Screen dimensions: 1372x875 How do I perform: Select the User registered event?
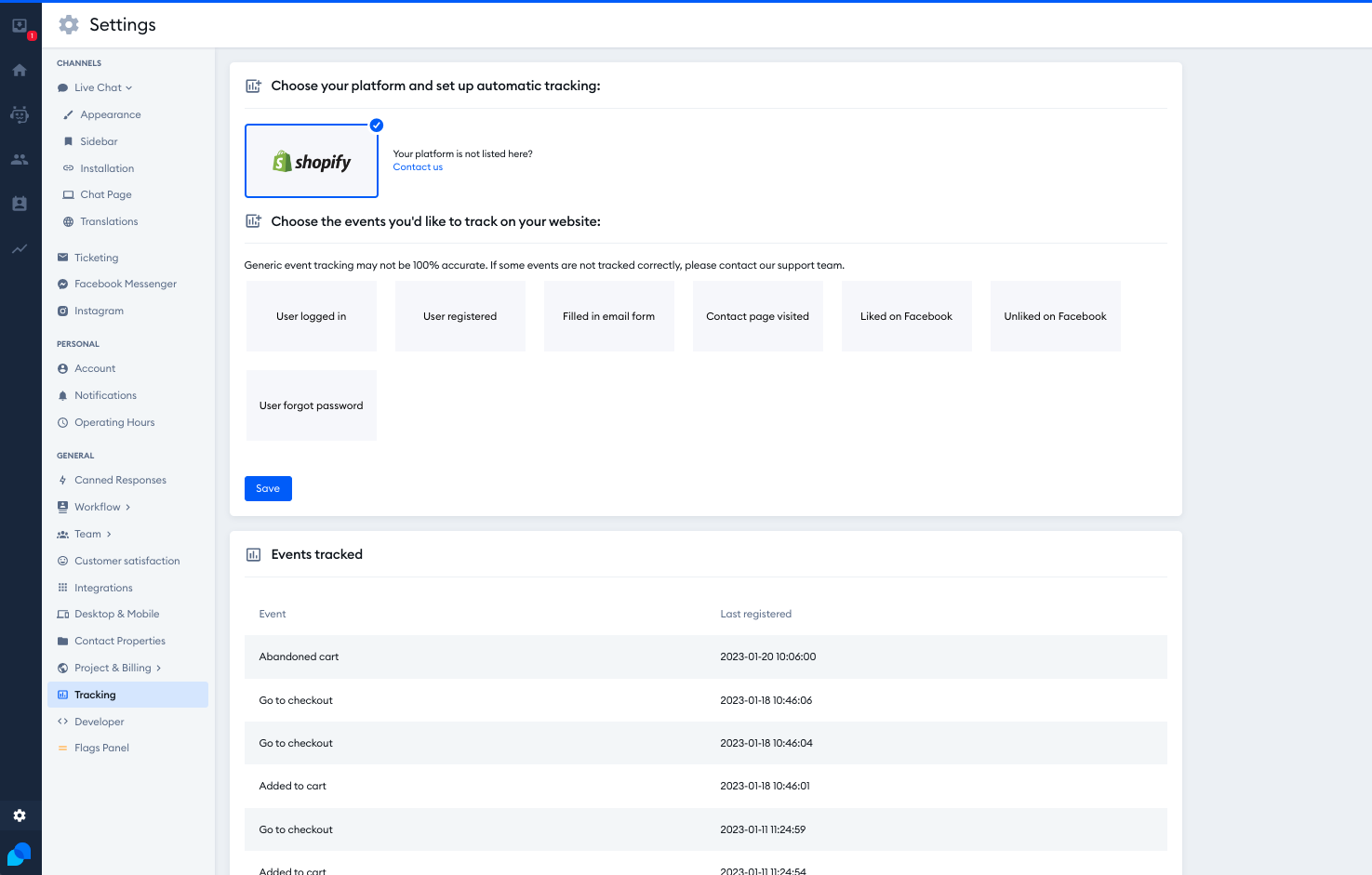pyautogui.click(x=460, y=316)
